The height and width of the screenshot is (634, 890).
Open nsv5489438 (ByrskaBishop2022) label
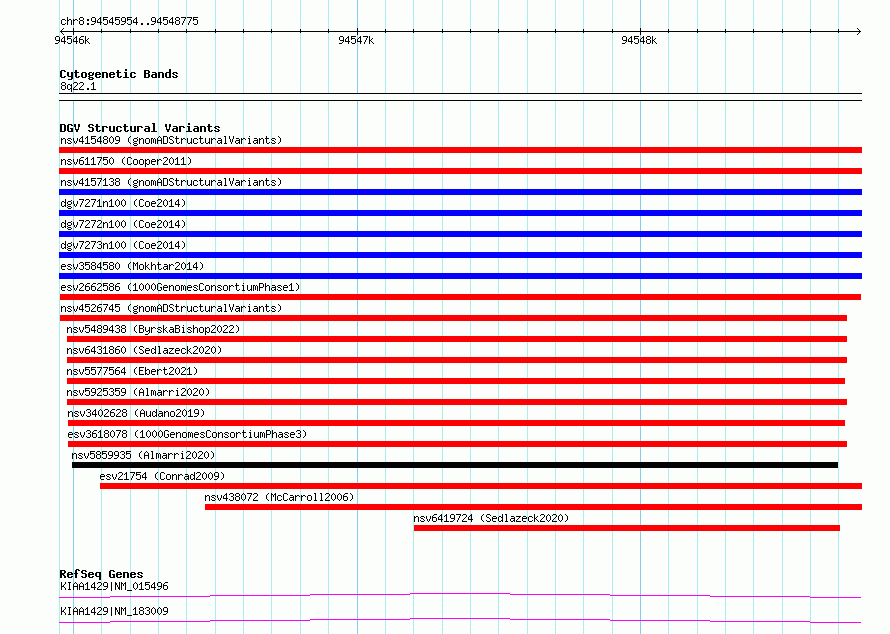153,329
